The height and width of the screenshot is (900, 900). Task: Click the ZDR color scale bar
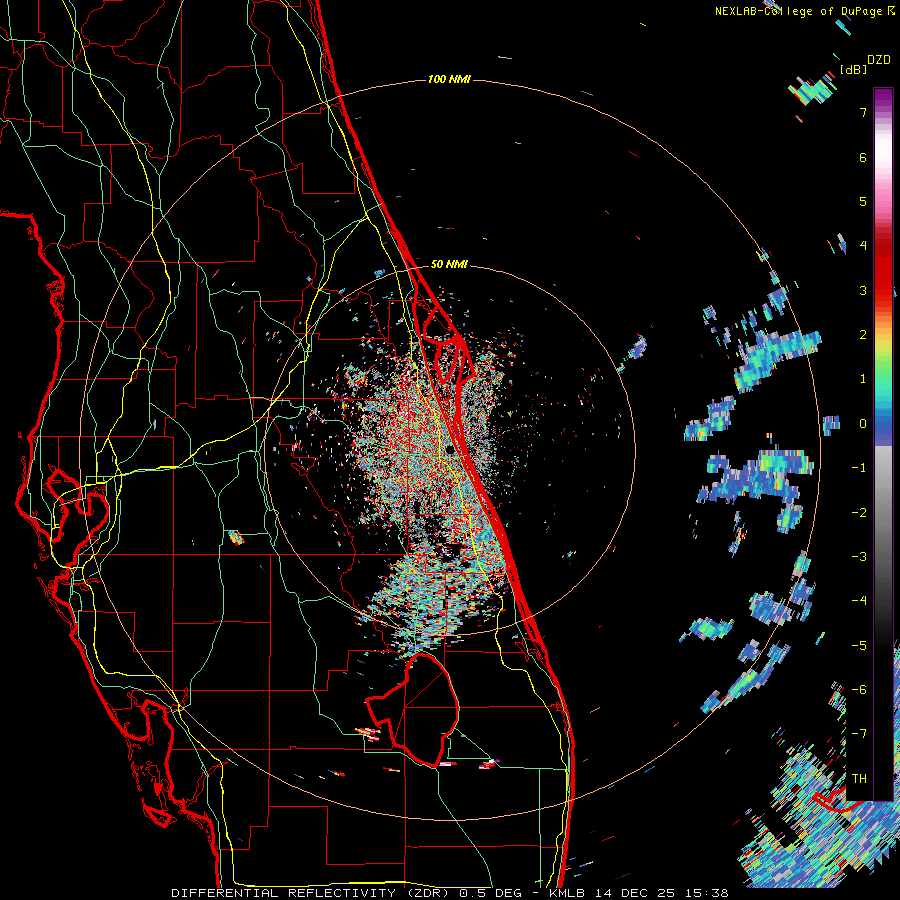coord(883,444)
